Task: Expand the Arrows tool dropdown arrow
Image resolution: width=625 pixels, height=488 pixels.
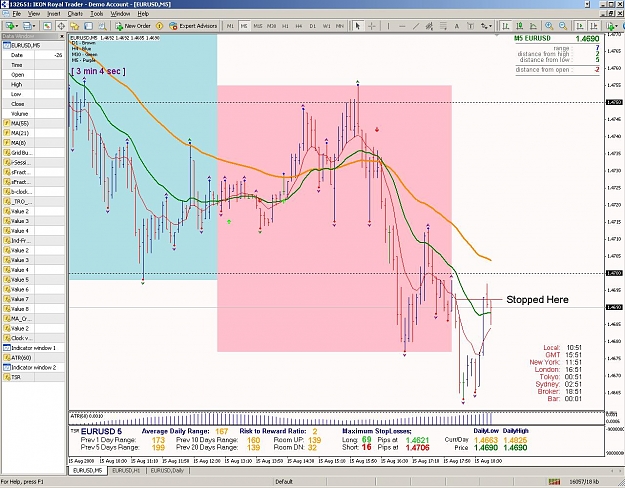Action: click(490, 26)
